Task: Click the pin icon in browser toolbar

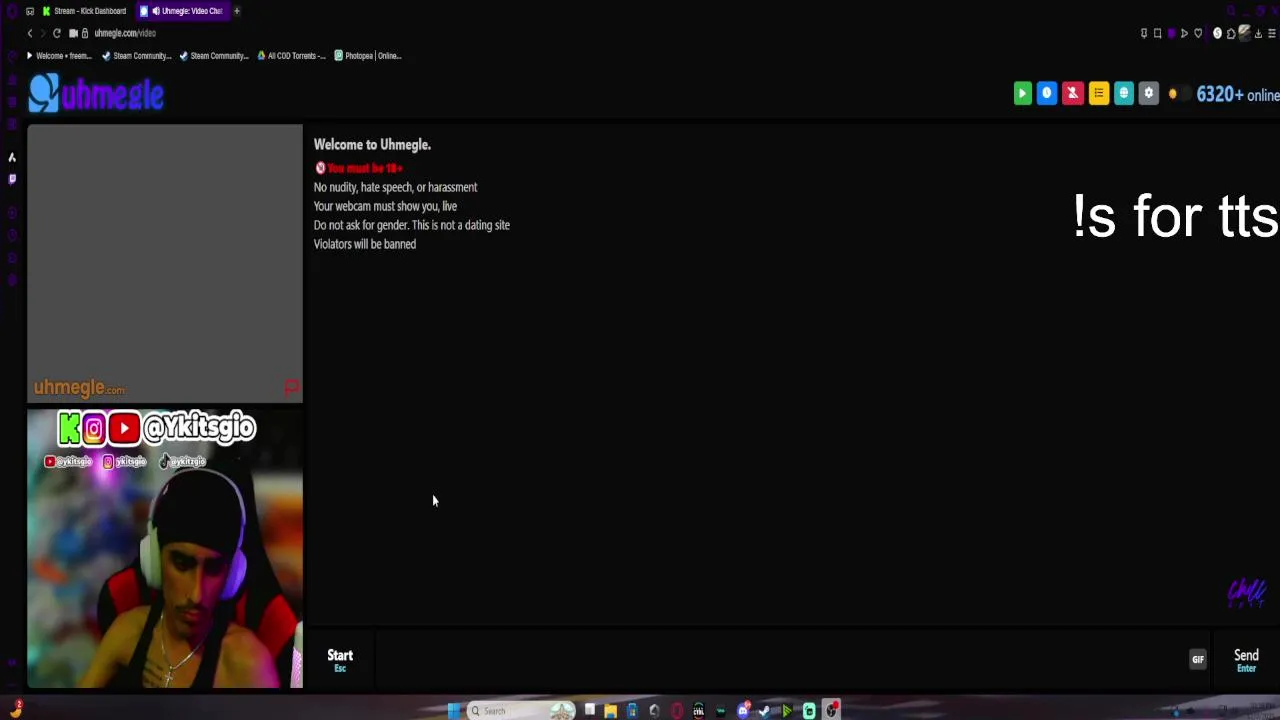Action: 1144,33
